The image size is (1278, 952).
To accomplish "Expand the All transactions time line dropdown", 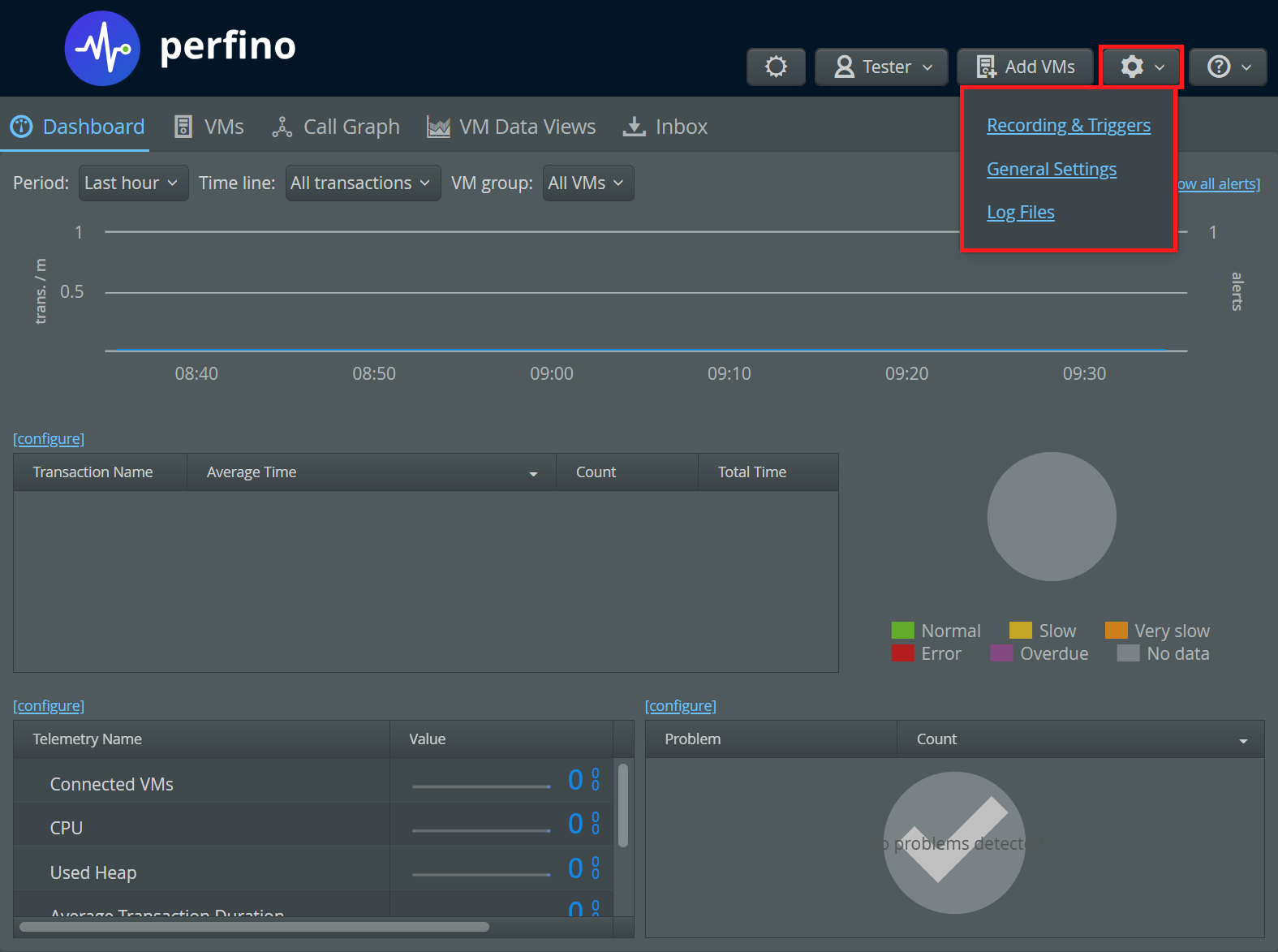I will coord(363,183).
